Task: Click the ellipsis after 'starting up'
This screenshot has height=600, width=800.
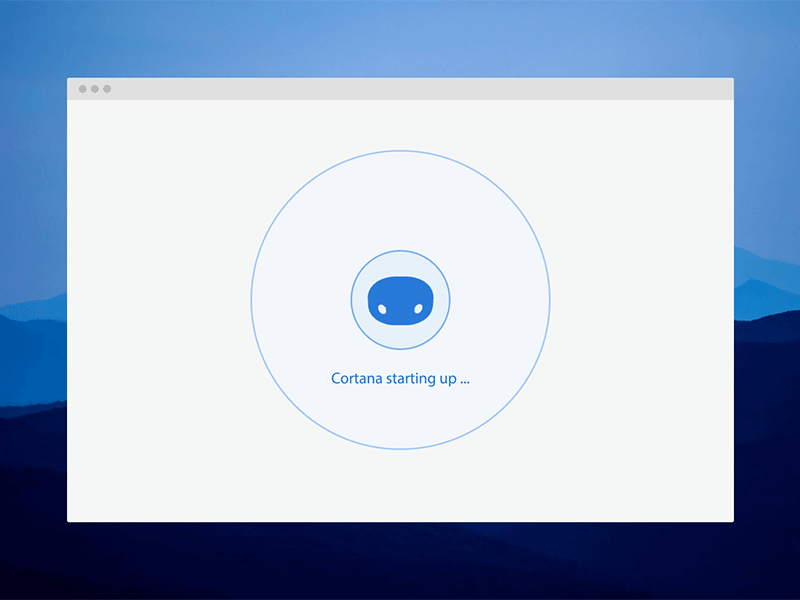Action: pos(463,379)
